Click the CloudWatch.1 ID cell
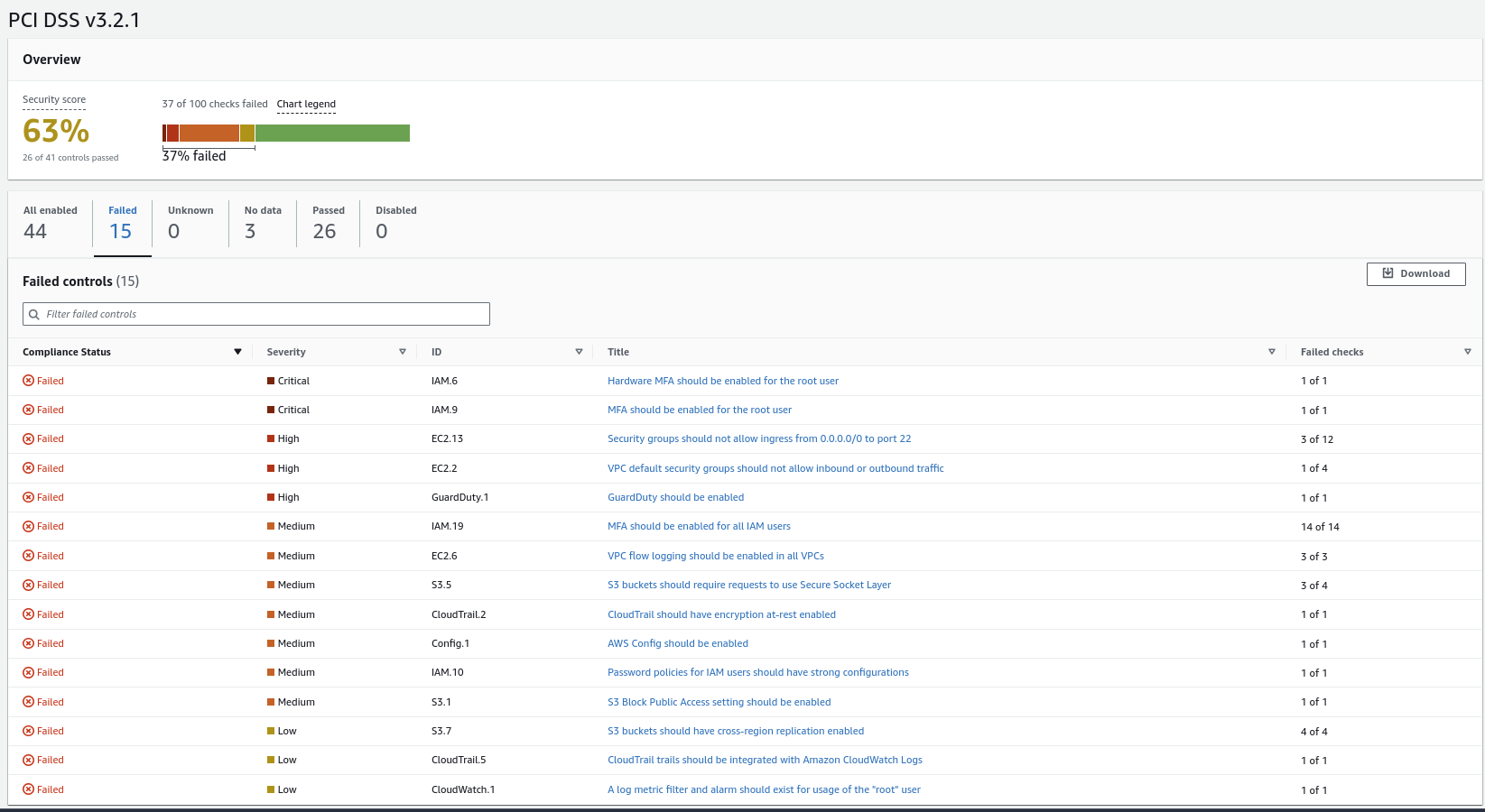This screenshot has width=1485, height=812. 463,789
